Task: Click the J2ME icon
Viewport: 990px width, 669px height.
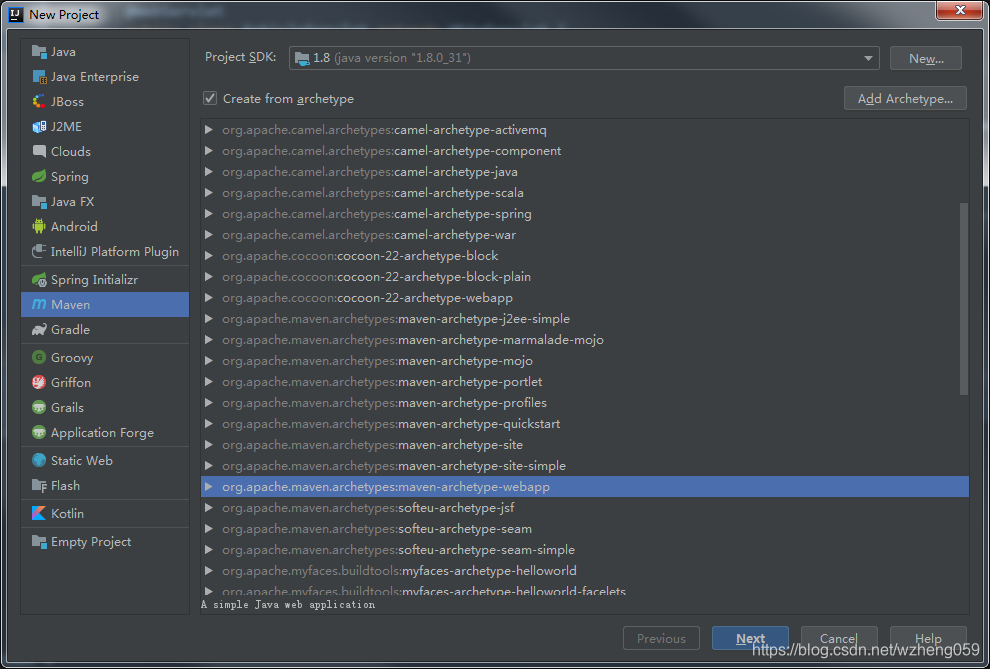Action: click(39, 127)
